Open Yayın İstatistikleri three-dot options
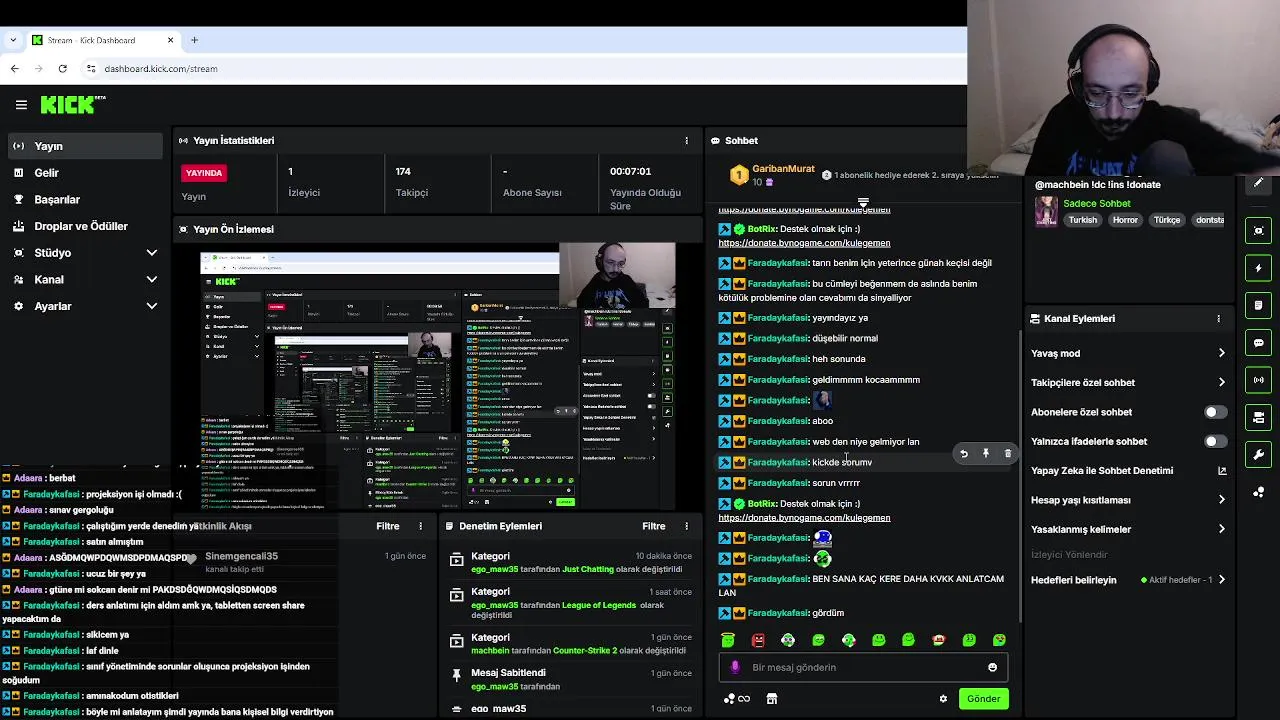 686,141
